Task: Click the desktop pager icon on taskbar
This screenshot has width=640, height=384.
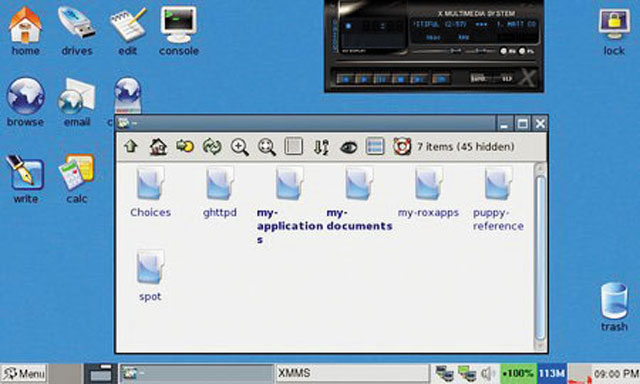Action: 100,373
